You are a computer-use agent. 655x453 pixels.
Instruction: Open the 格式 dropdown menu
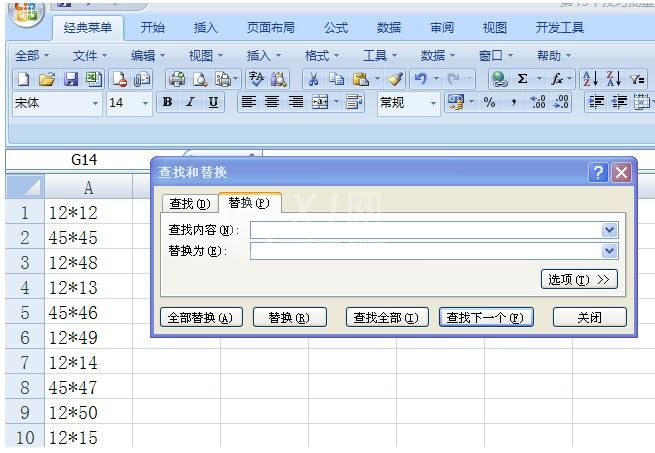[x=322, y=56]
